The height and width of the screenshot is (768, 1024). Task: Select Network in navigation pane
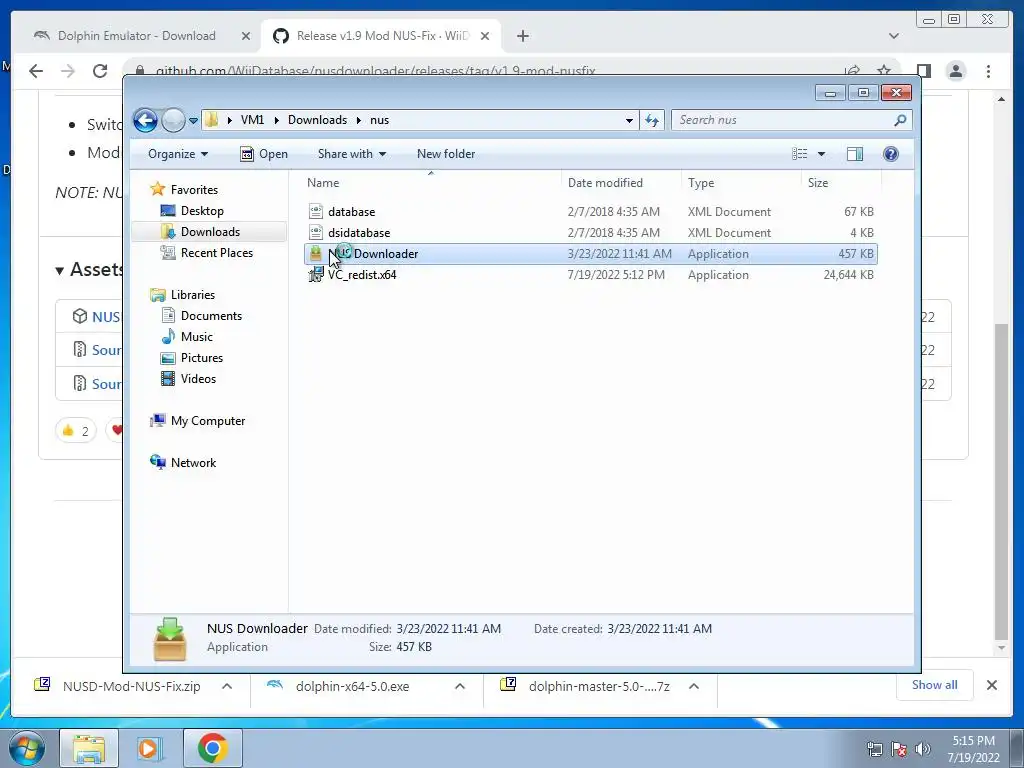tap(193, 462)
